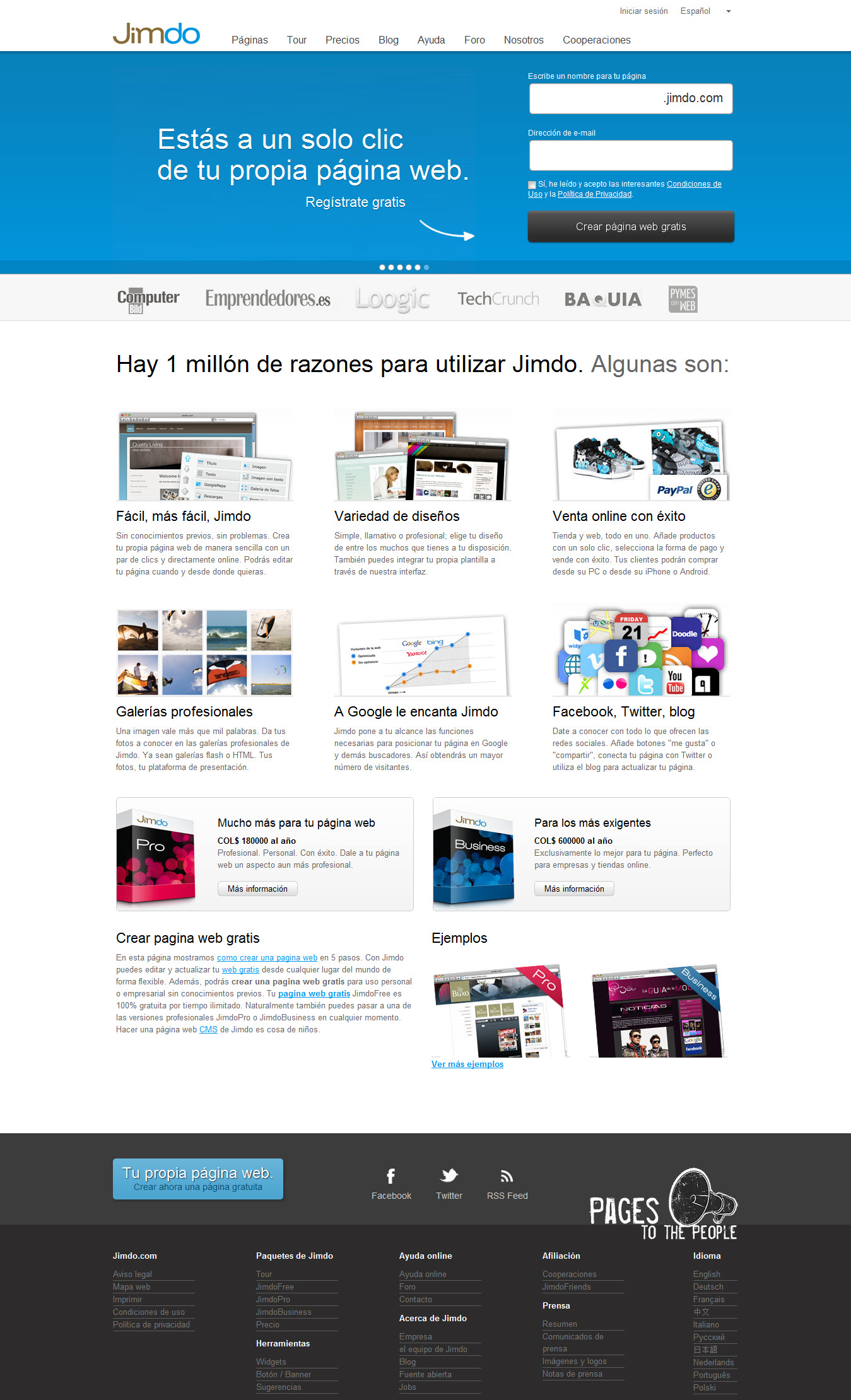851x1400 pixels.
Task: Open the Contacto footer link
Action: click(x=416, y=1299)
